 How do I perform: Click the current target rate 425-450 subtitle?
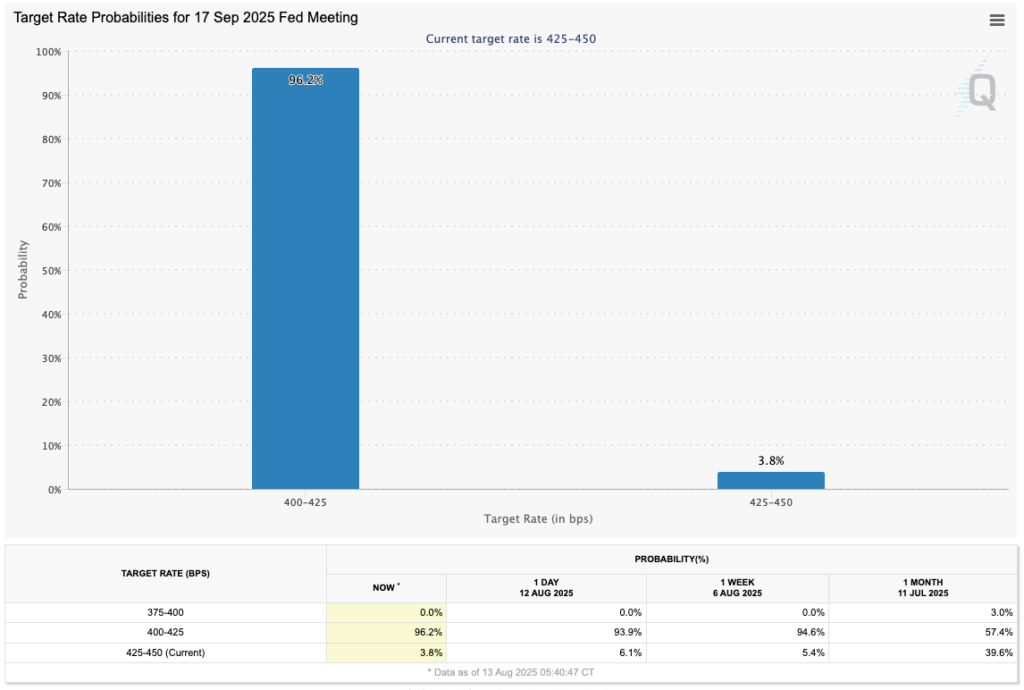tap(511, 39)
